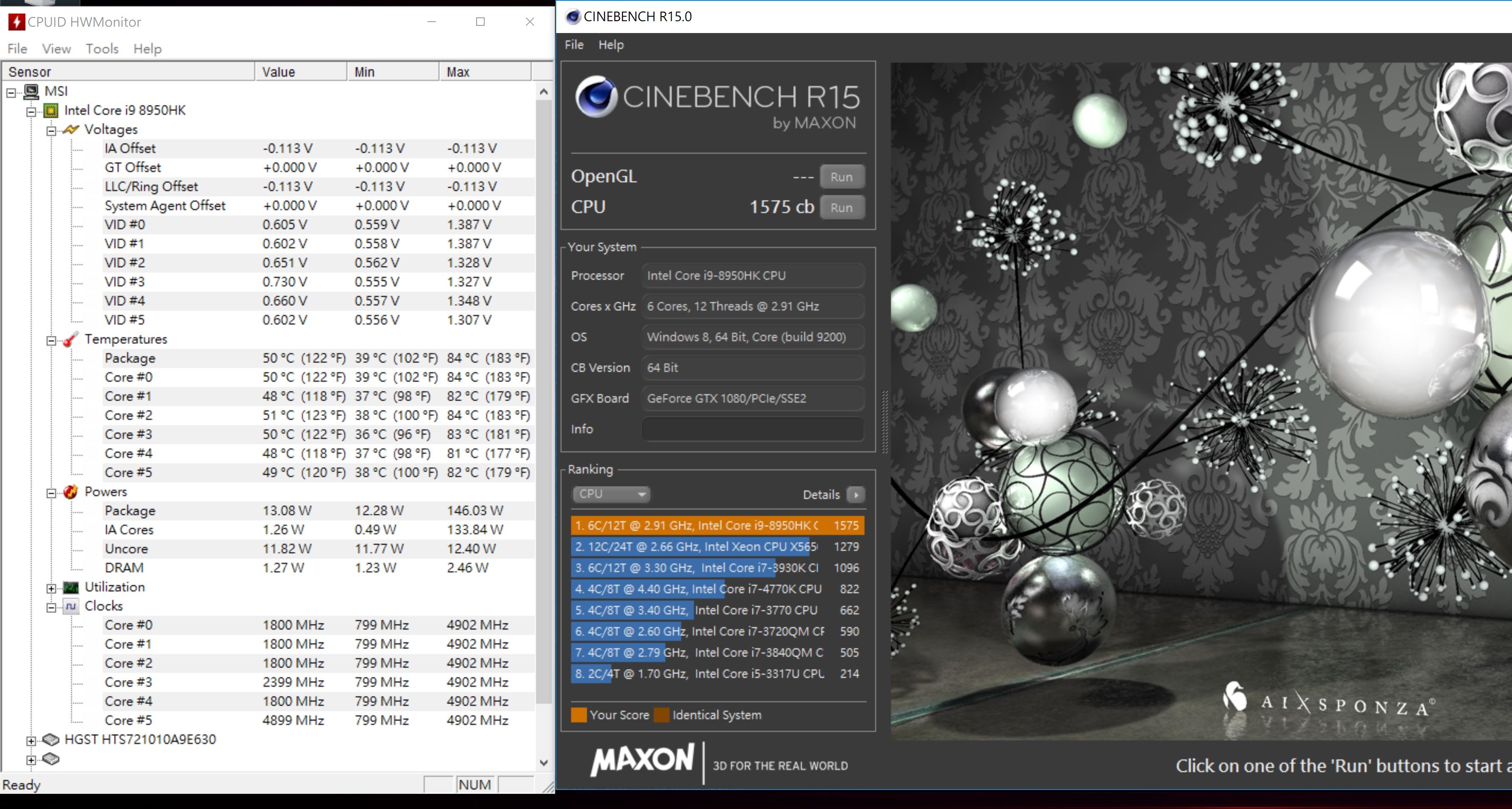Image resolution: width=1512 pixels, height=809 pixels.
Task: Click the GFX Board GeForce GTX 1080 field
Action: point(752,398)
